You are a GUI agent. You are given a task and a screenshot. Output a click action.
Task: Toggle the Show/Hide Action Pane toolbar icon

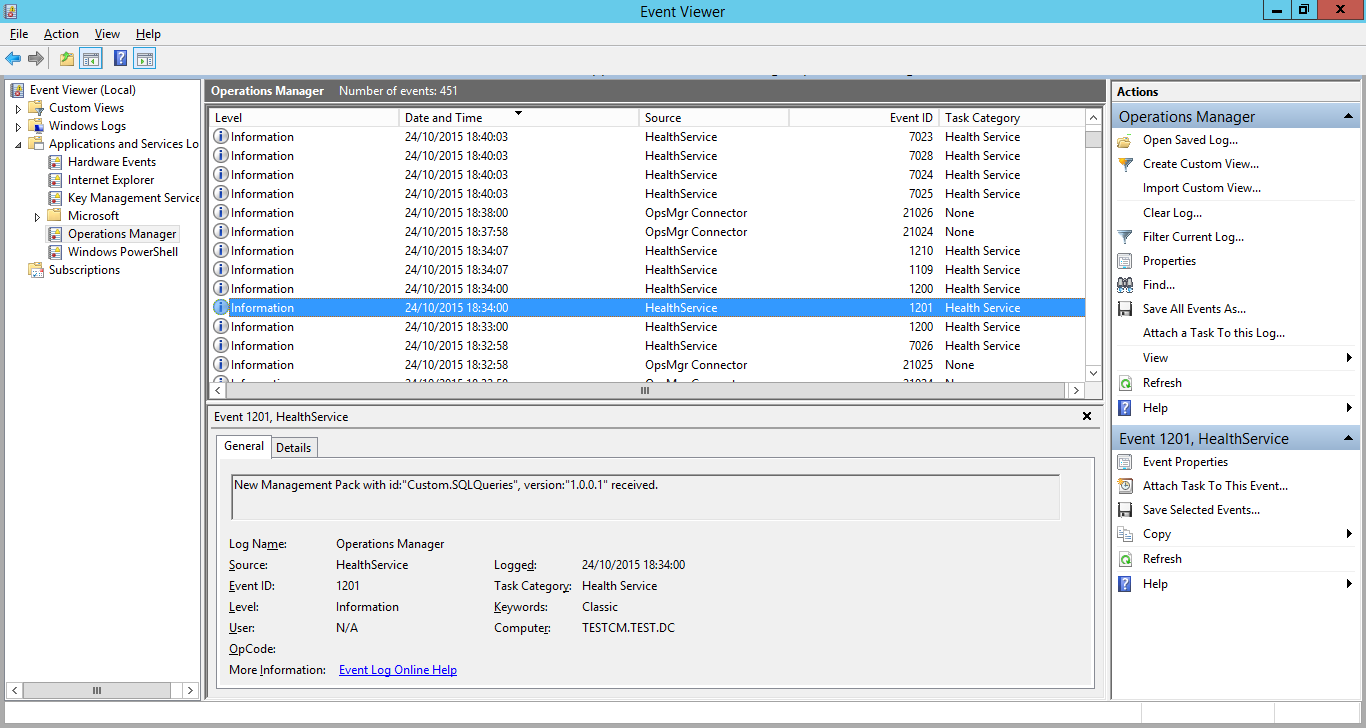click(145, 59)
